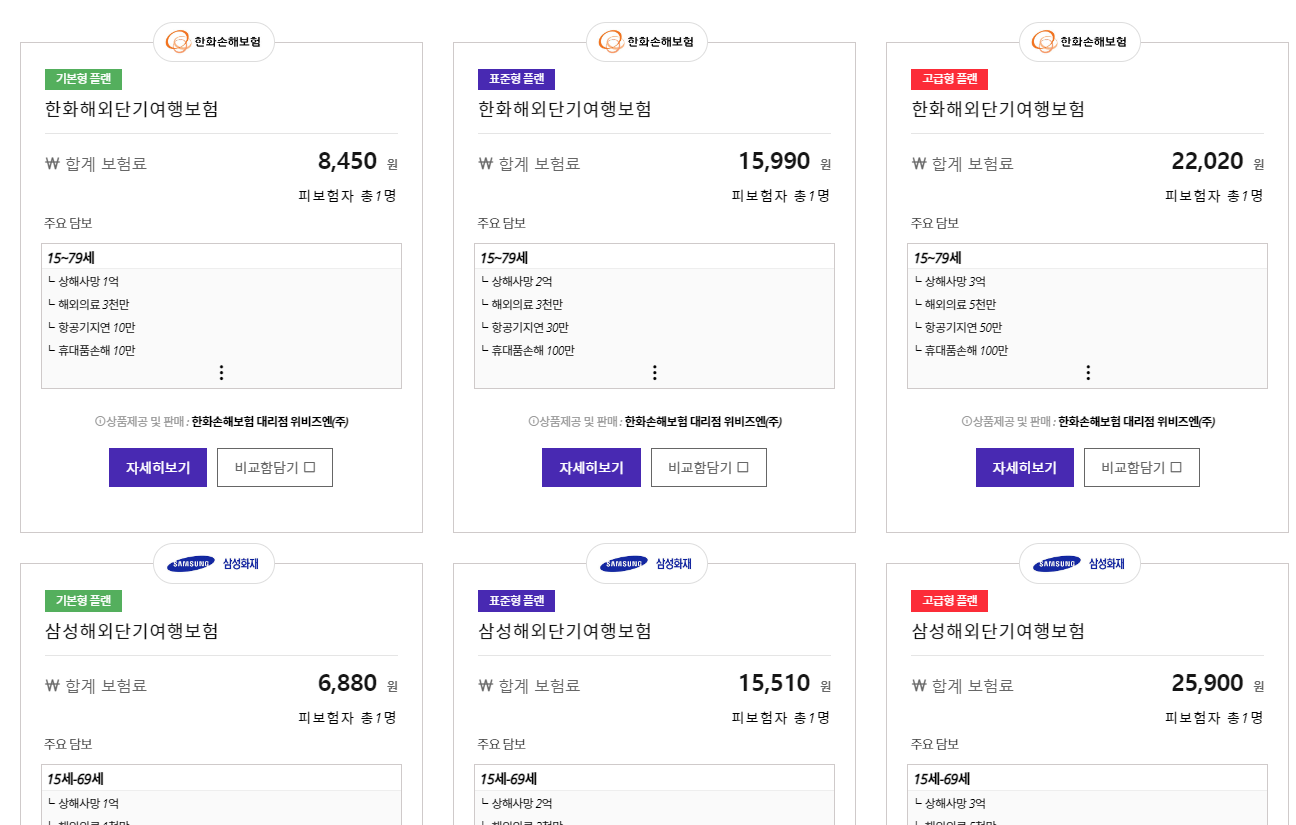Expand more coverages via dots in Hanwha 기본형 card
This screenshot has width=1296, height=825.
[221, 373]
